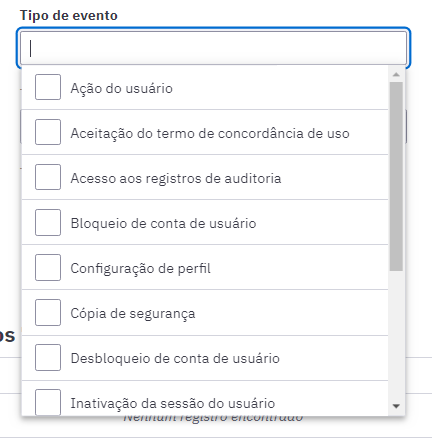Select checkbox for 'Bloqueio de conta de usuário'

point(48,222)
